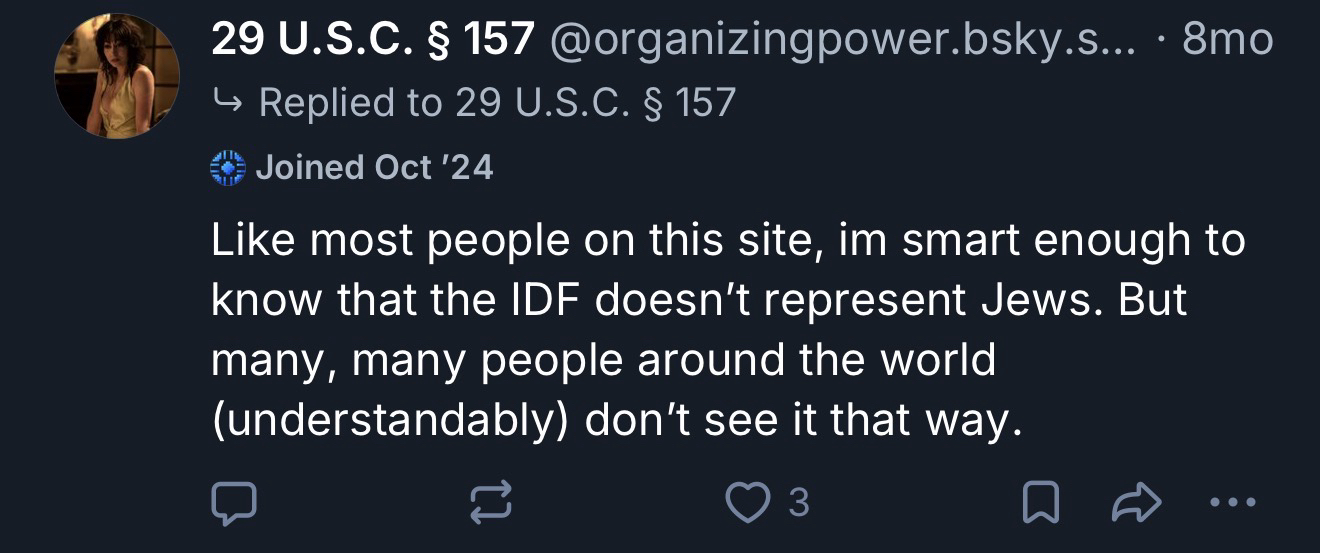
Task: Click the profile avatar photo
Action: [x=117, y=77]
